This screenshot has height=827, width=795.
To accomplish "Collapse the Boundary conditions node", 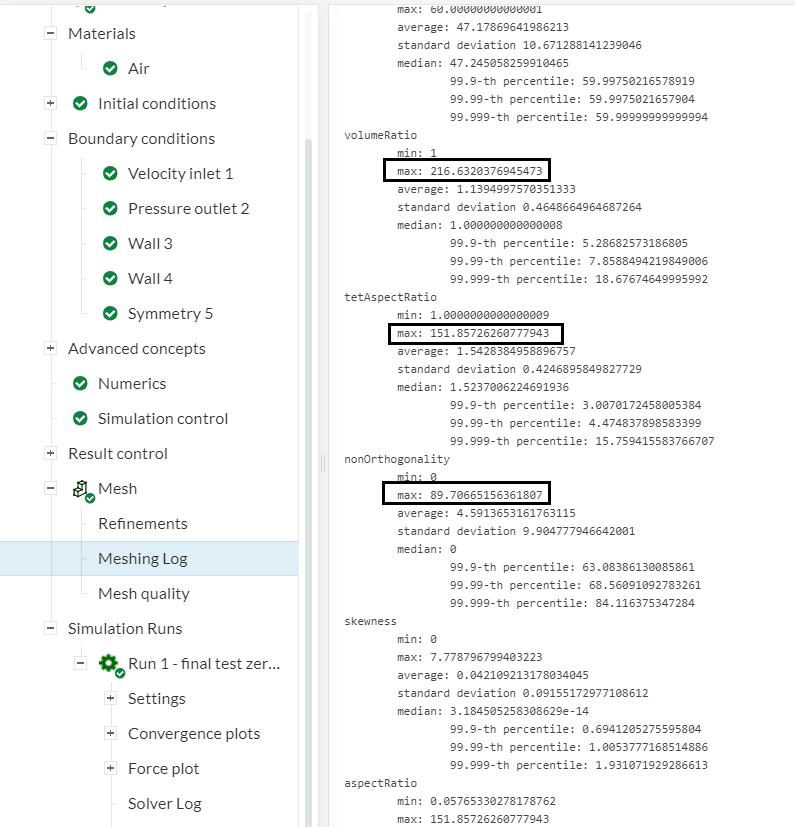I will (50, 138).
